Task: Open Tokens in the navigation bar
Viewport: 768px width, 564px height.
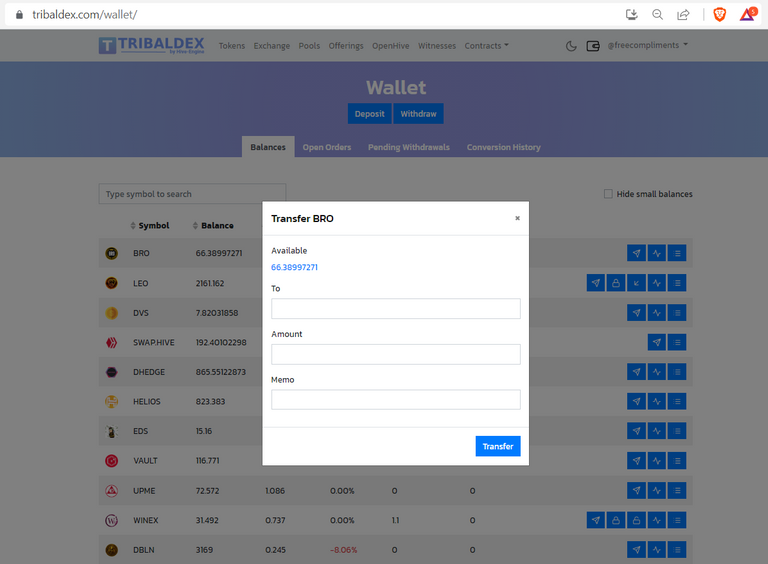Action: (232, 46)
